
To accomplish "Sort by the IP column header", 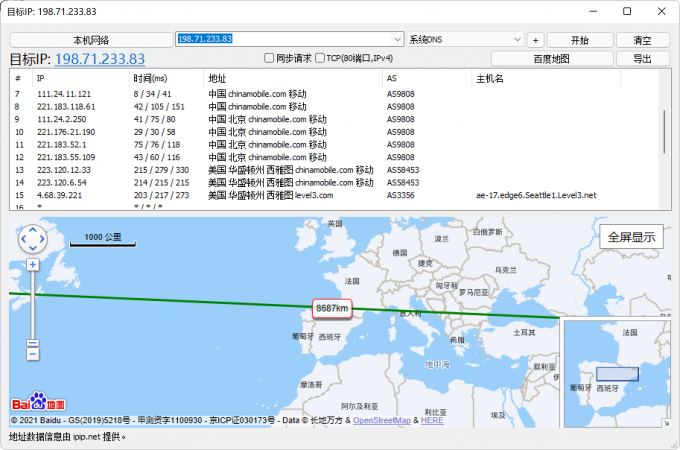I will click(x=81, y=78).
